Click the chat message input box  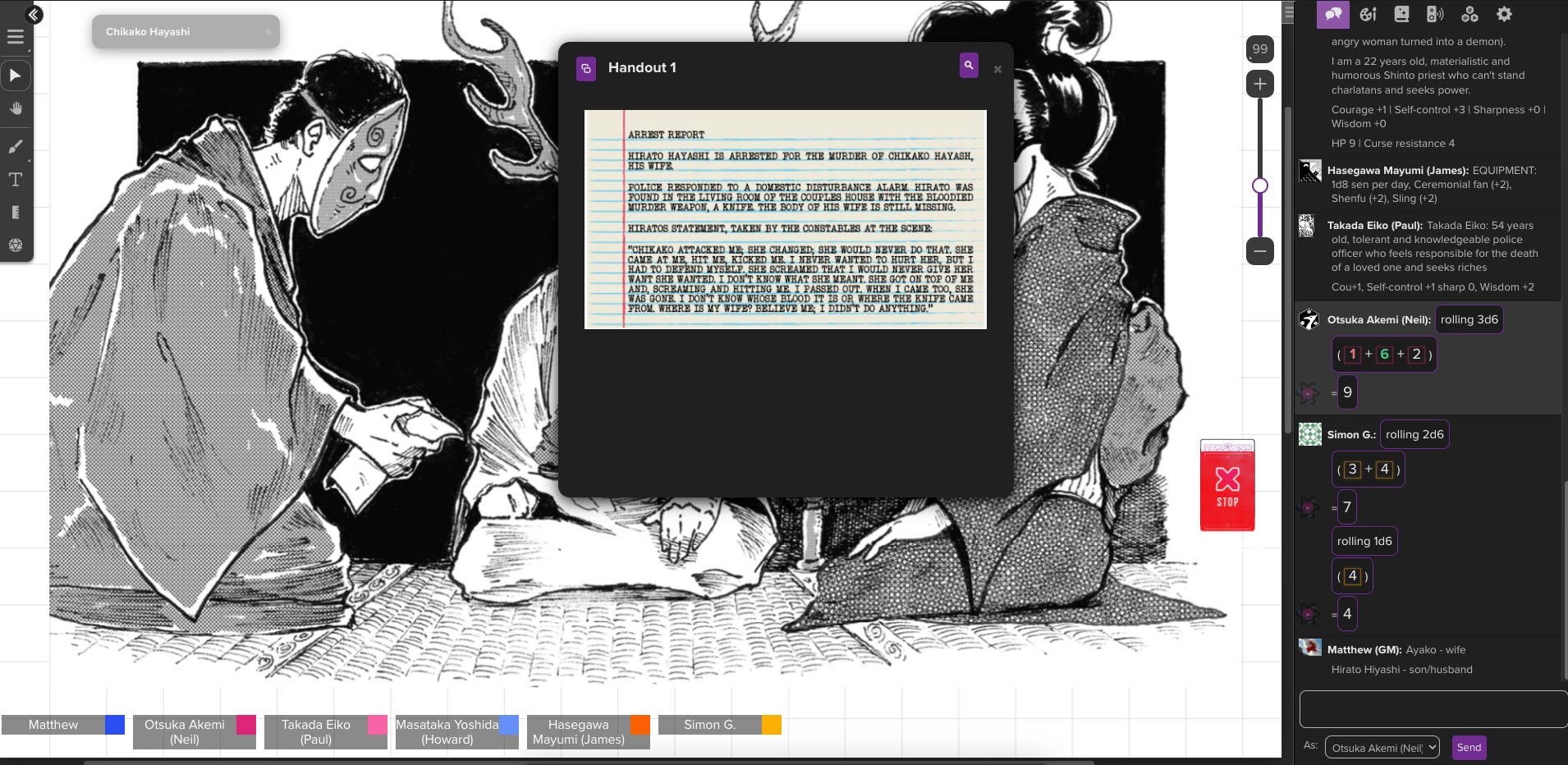point(1433,709)
